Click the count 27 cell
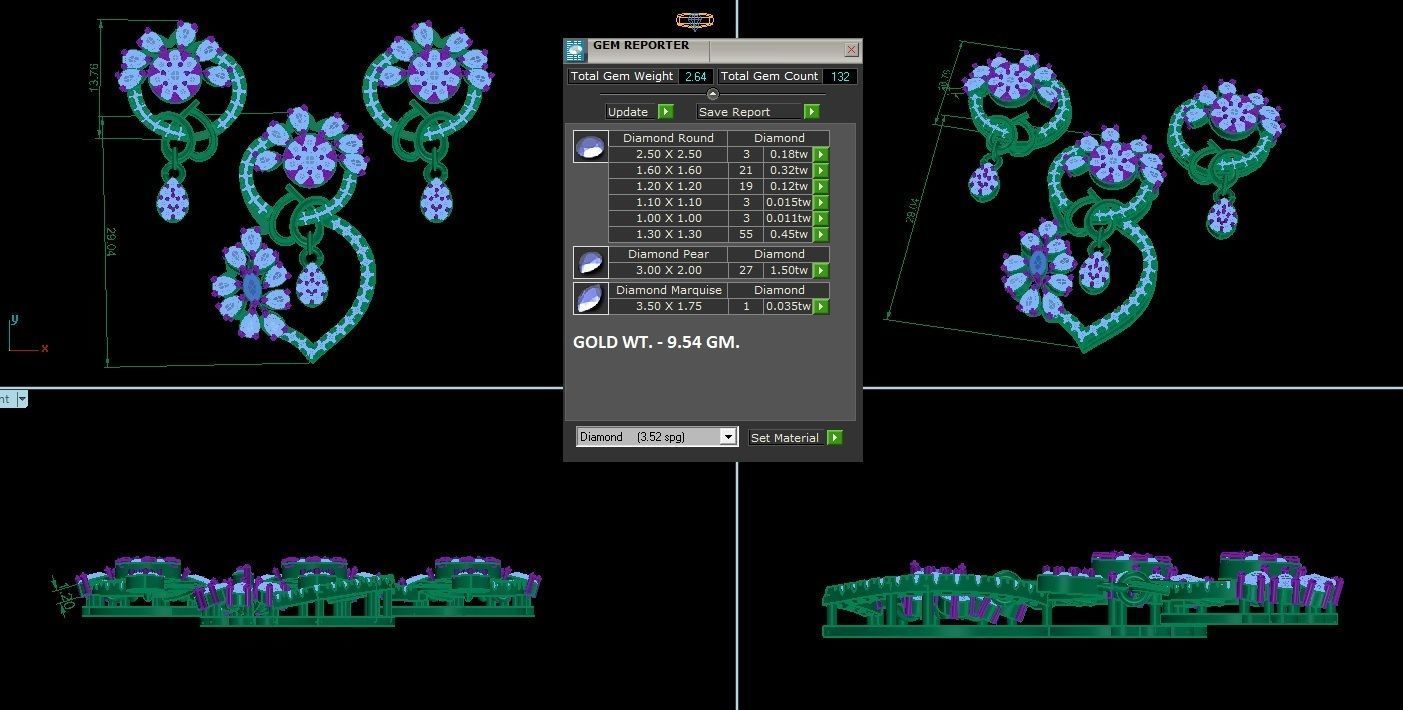Viewport: 1403px width, 710px height. pos(746,270)
